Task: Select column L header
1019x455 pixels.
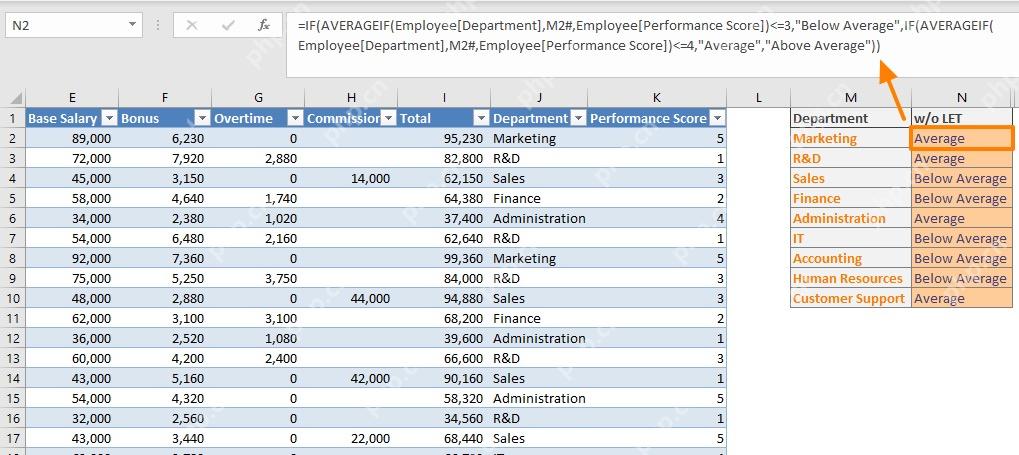Action: [758, 98]
